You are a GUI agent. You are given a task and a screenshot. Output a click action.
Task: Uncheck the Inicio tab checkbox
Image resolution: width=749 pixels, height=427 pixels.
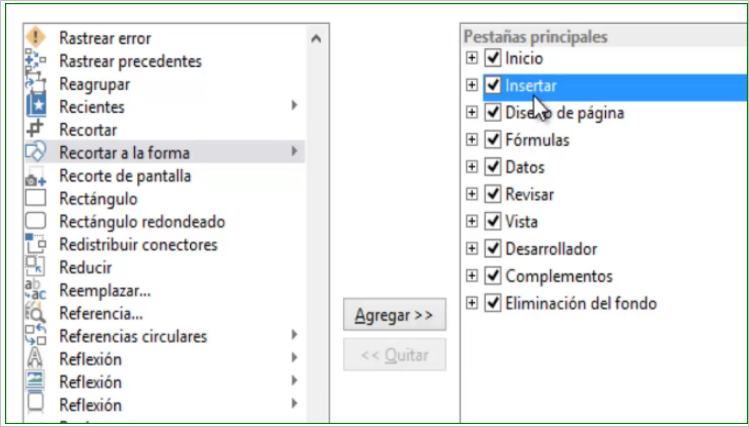coord(492,58)
